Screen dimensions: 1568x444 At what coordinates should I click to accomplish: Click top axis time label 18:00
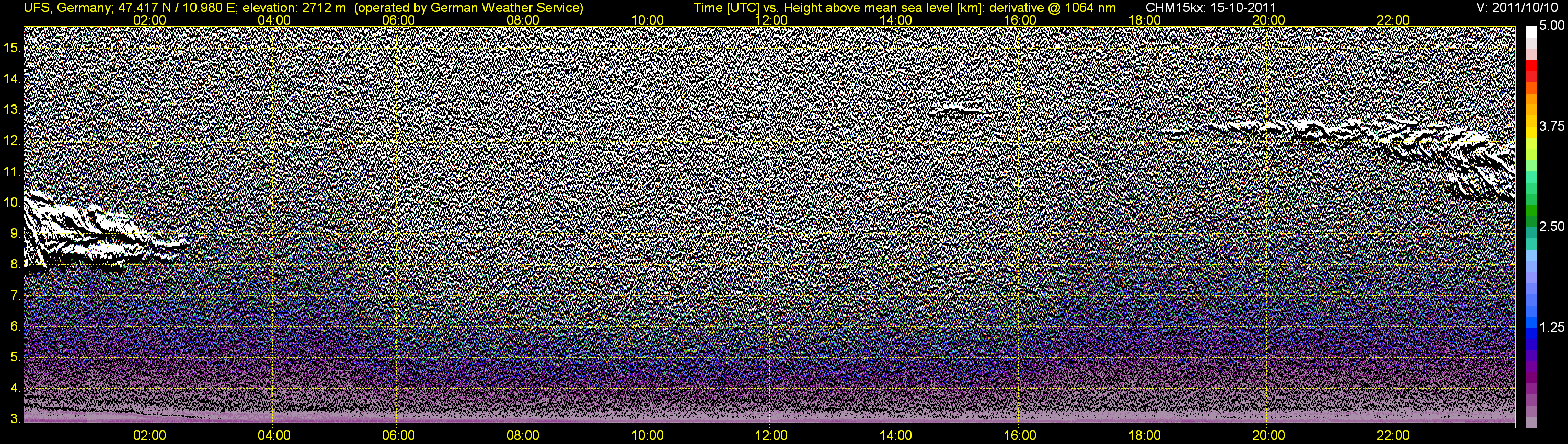tap(1144, 20)
